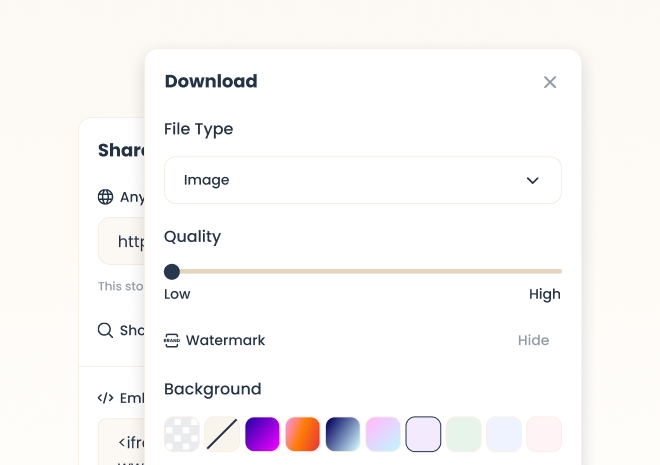Viewport: 660px width, 465px height.
Task: Click the chevron arrow in Image dropdown
Action: pos(532,181)
